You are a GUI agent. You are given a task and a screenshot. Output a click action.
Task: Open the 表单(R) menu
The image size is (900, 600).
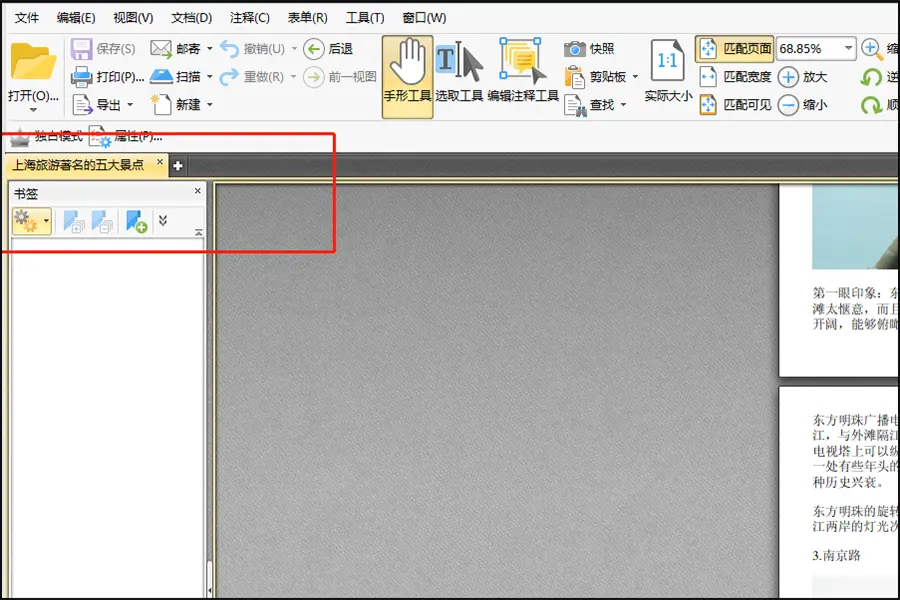[x=308, y=18]
